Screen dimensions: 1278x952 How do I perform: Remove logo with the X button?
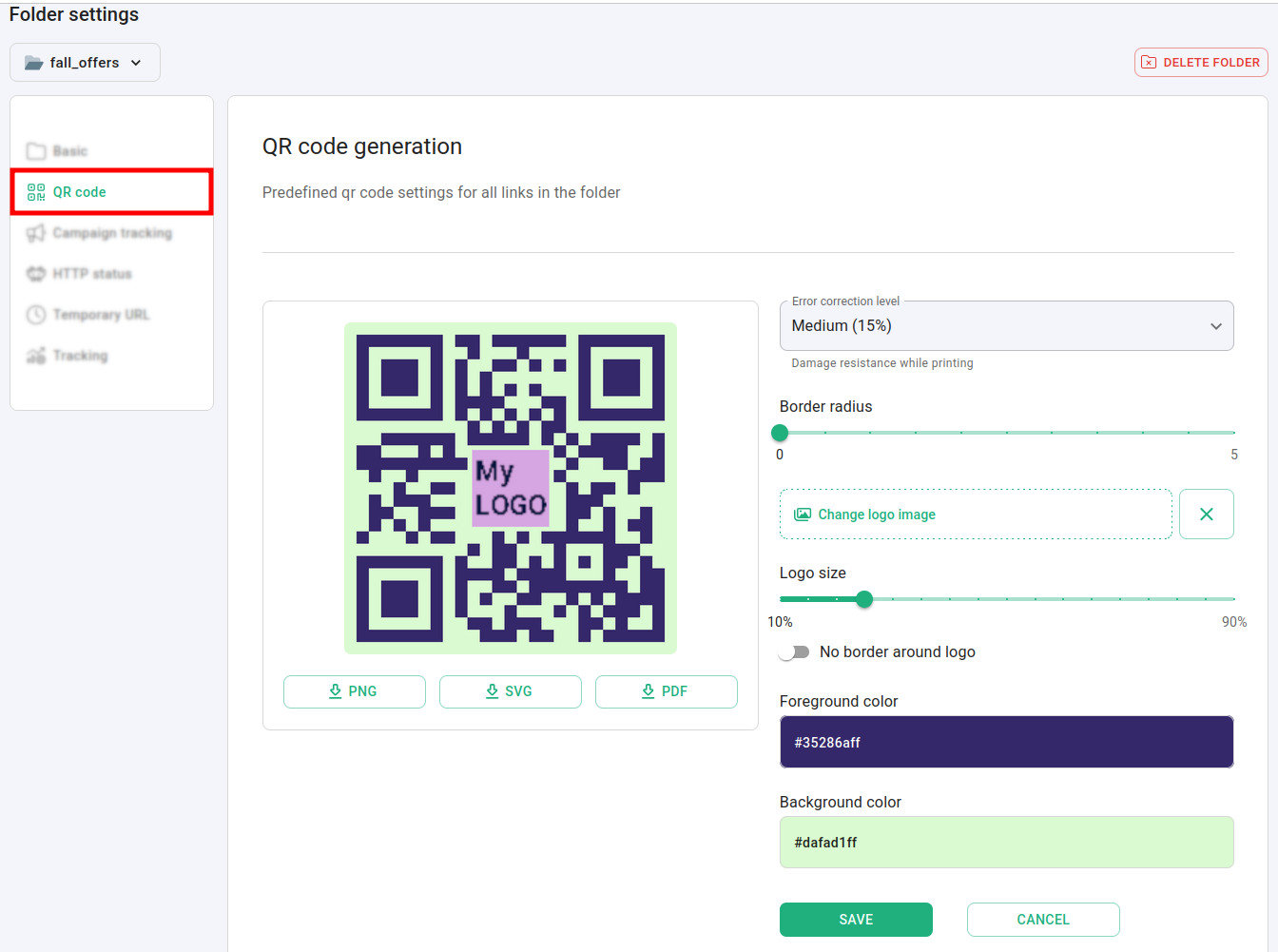click(1206, 515)
